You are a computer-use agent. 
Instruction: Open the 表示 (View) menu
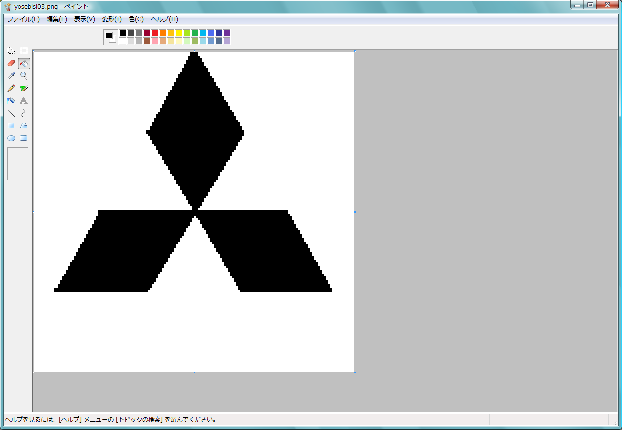pyautogui.click(x=84, y=19)
